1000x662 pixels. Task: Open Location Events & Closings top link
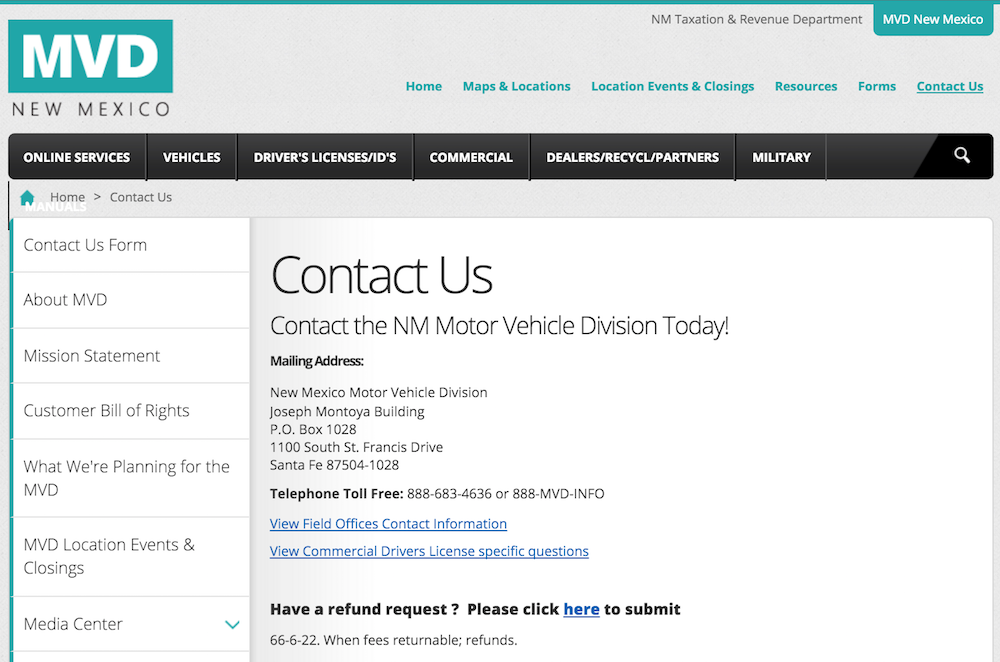point(672,86)
